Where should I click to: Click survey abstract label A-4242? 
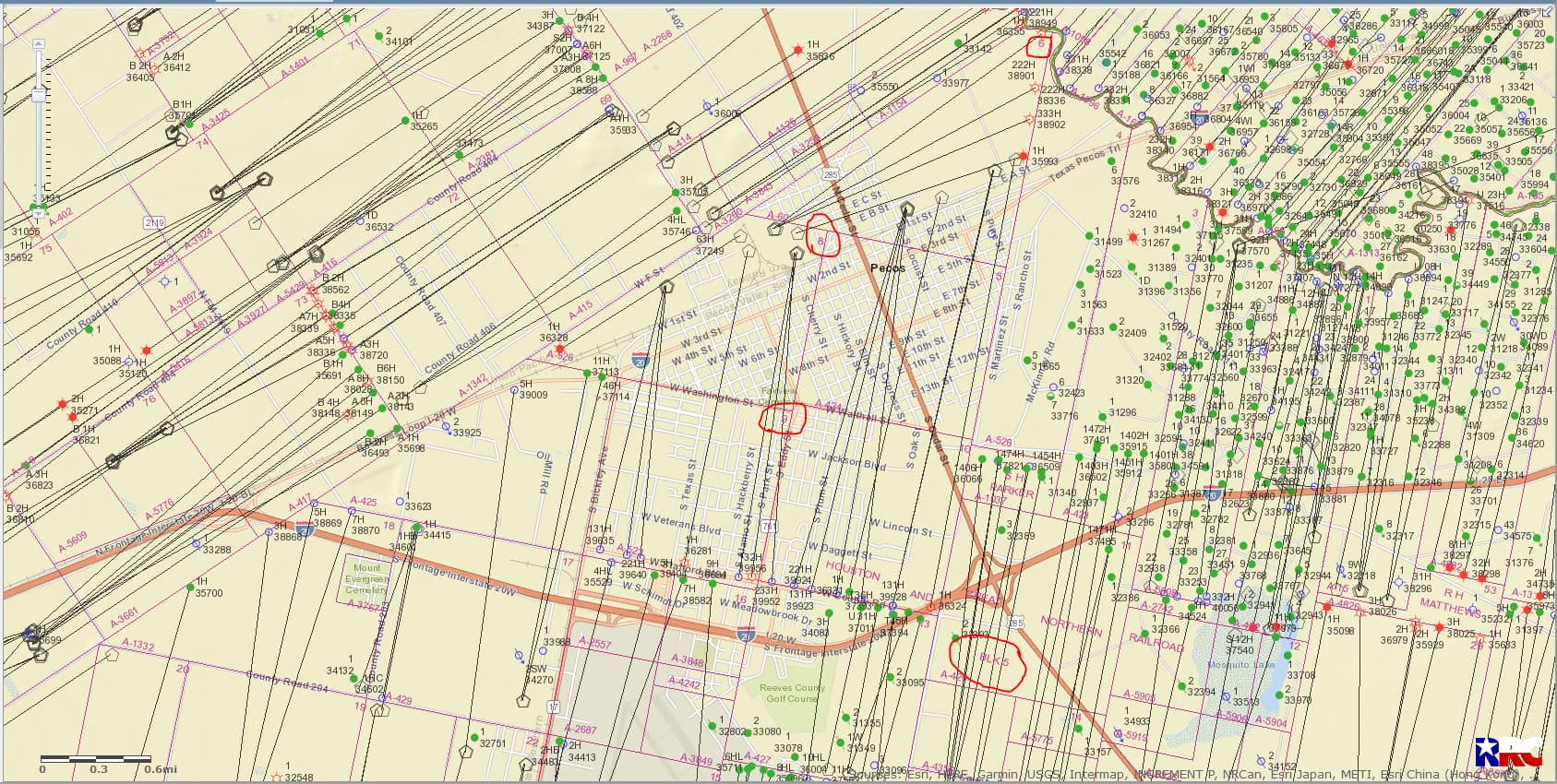coord(684,683)
